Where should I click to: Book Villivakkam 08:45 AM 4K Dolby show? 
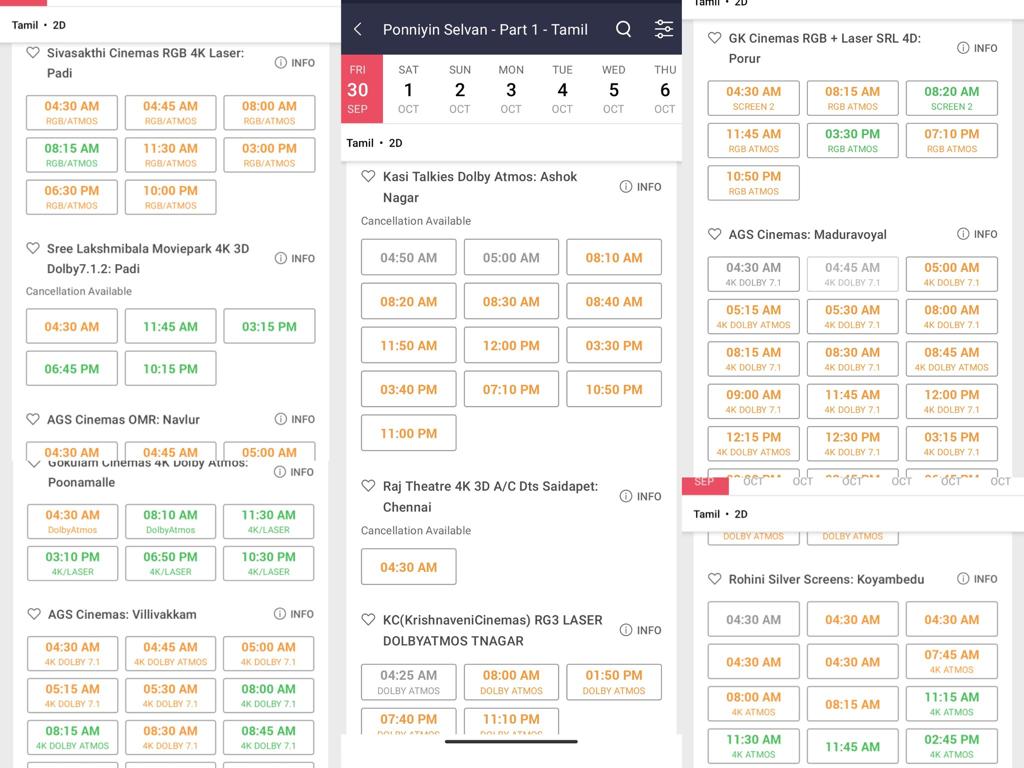pos(268,737)
